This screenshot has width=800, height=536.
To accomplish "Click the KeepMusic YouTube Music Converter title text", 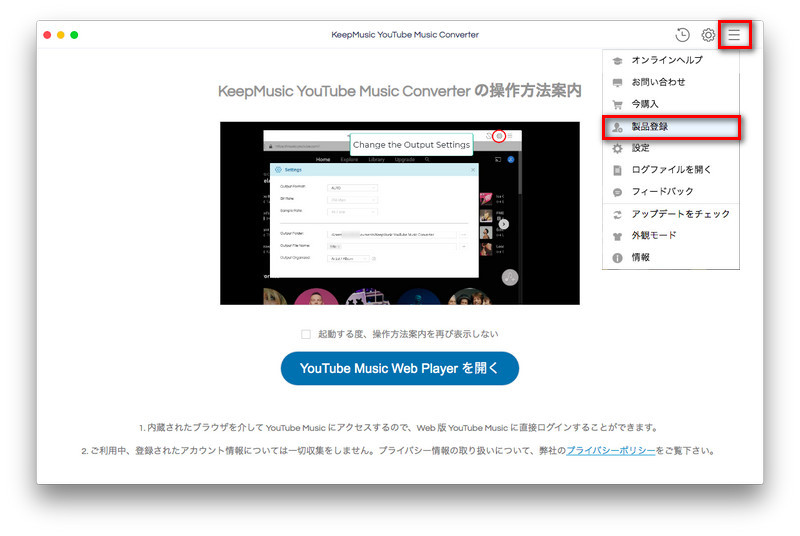I will [405, 35].
